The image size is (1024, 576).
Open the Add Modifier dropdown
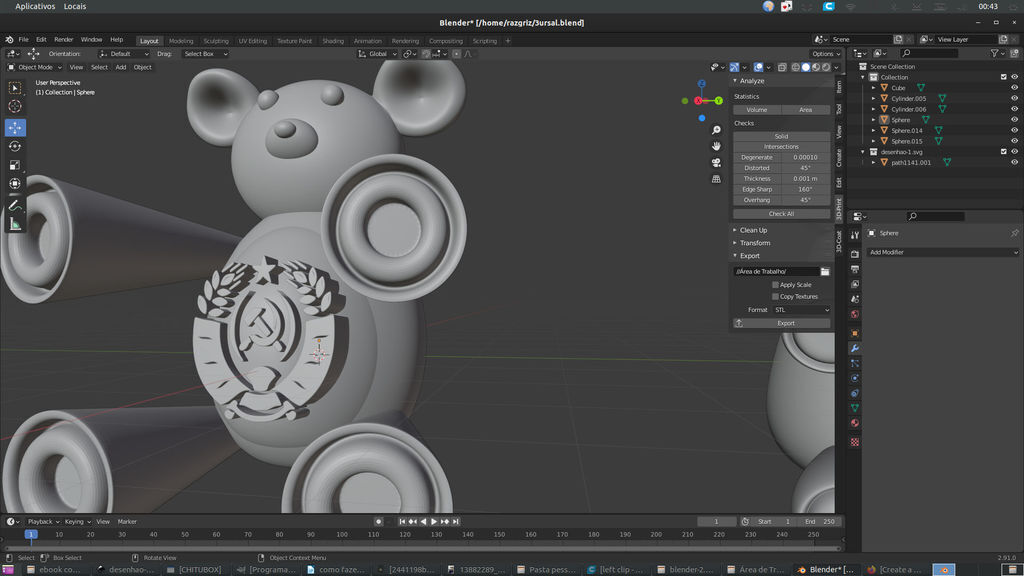coord(942,252)
